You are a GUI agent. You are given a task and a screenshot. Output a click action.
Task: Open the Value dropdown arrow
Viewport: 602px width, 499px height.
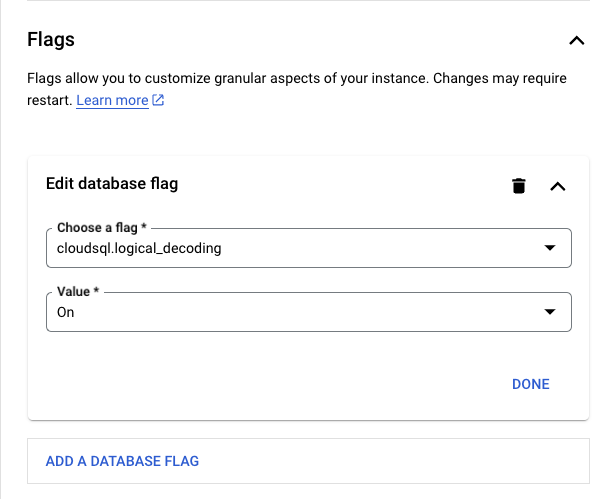[550, 312]
